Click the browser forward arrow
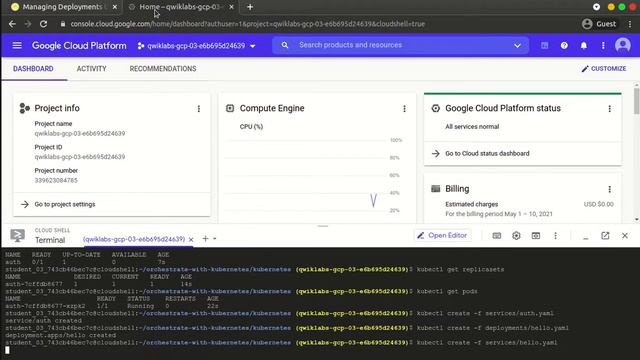Viewport: 640px width, 360px height. pos(28,24)
